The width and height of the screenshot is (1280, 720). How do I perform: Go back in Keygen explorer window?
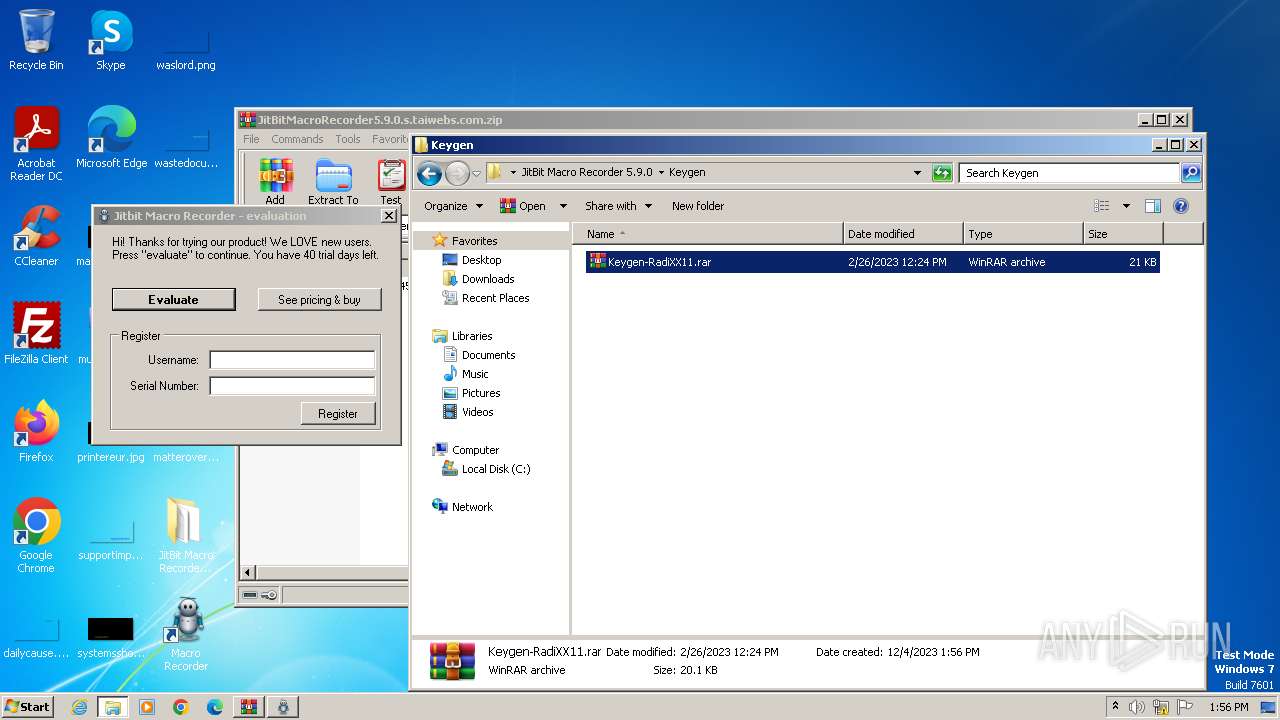pos(429,173)
